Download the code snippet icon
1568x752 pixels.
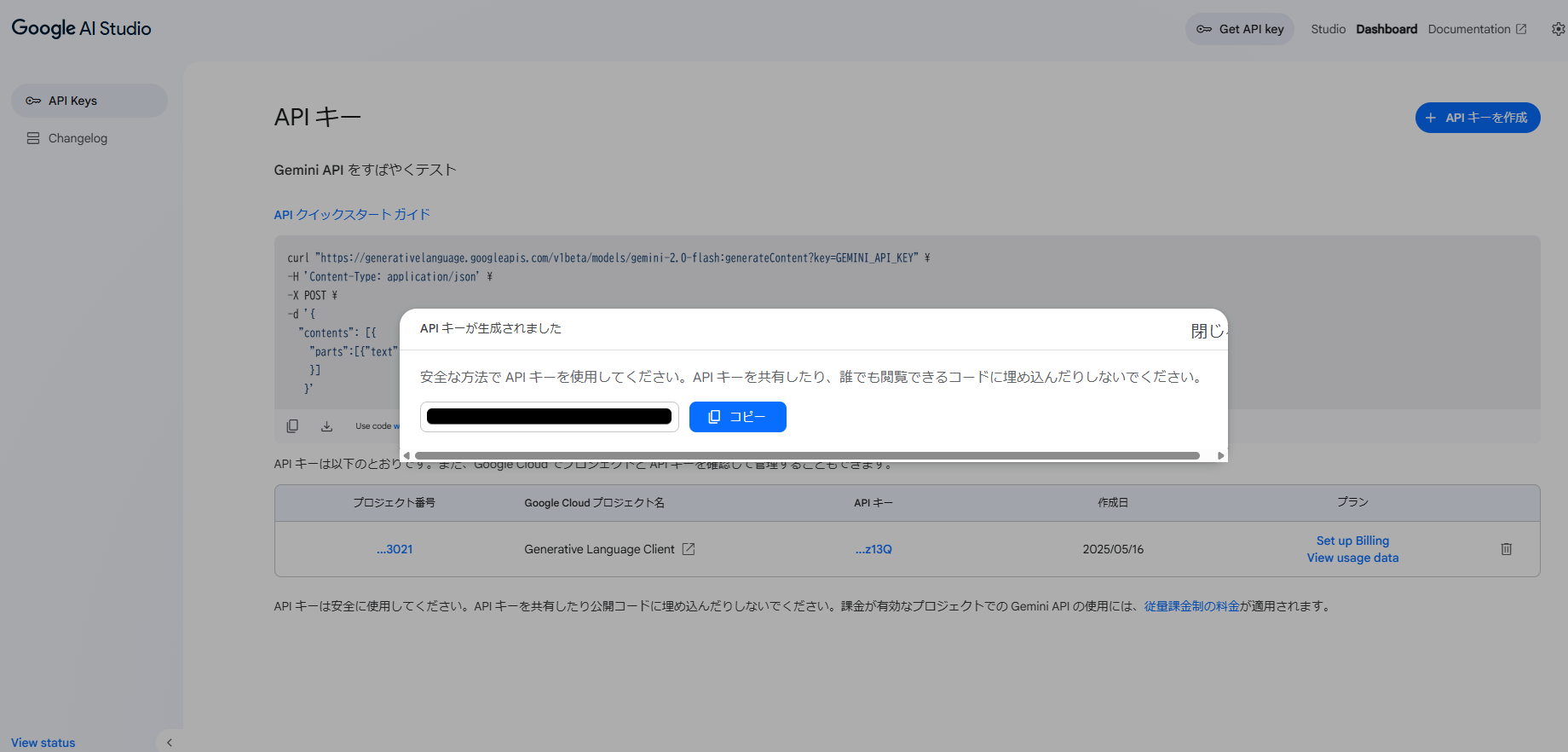(x=326, y=425)
